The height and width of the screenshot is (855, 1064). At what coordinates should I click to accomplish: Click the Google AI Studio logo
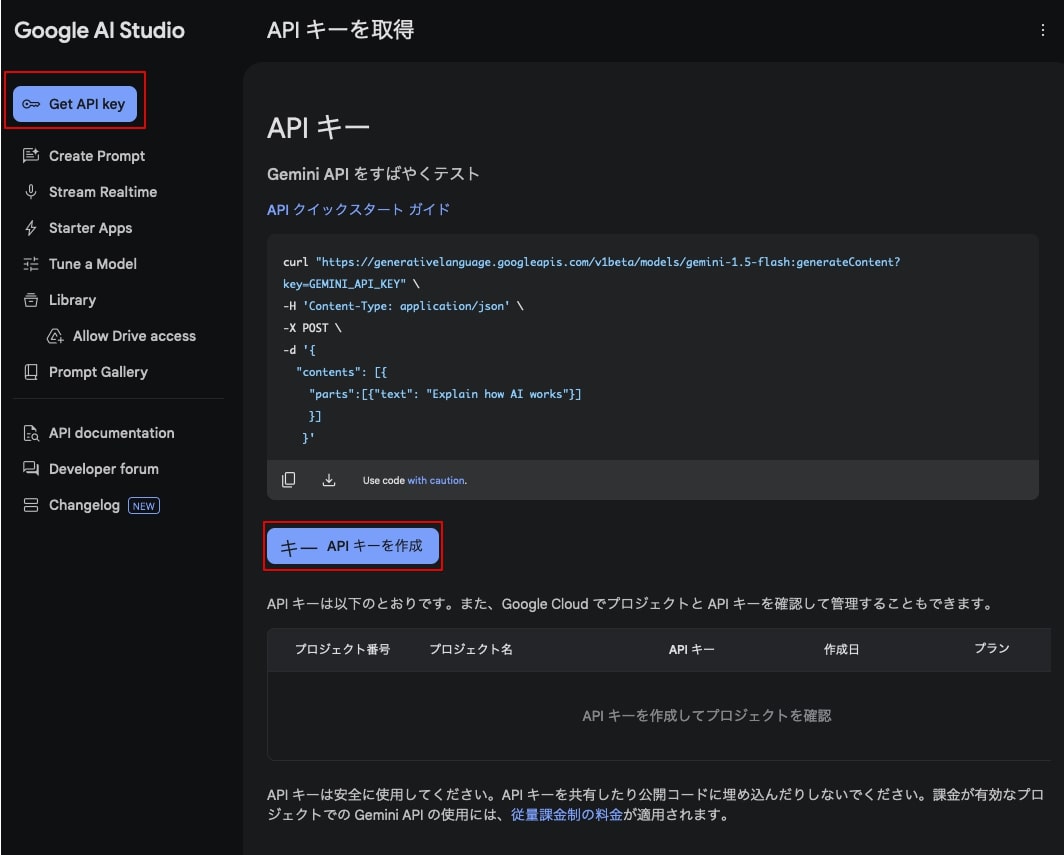point(99,31)
